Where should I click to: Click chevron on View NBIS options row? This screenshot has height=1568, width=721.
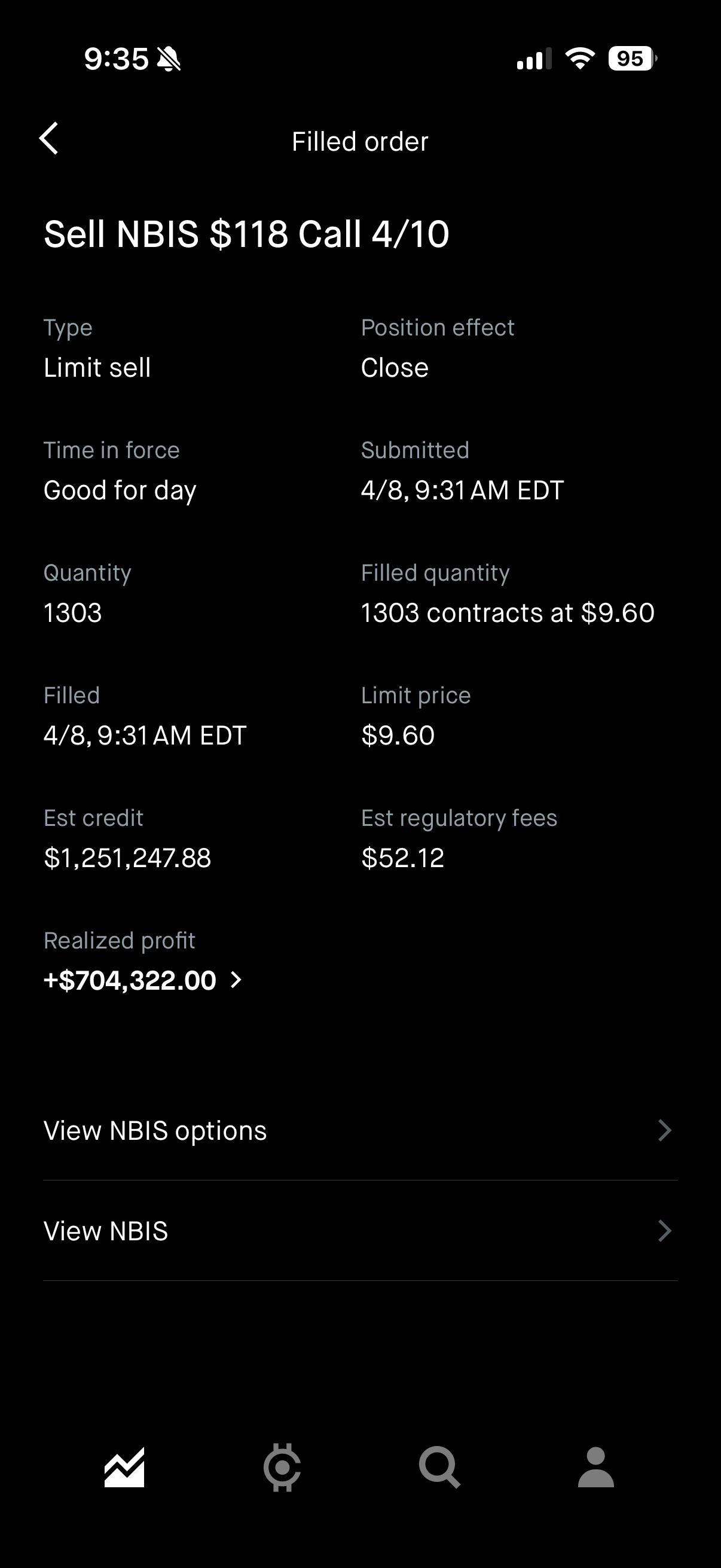665,1130
